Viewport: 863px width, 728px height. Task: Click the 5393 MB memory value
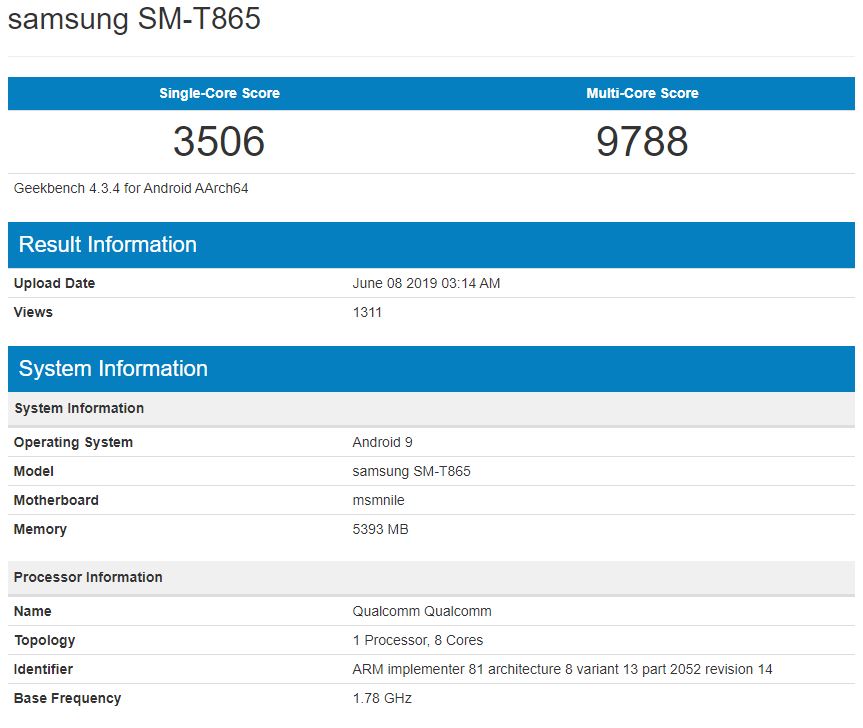380,529
